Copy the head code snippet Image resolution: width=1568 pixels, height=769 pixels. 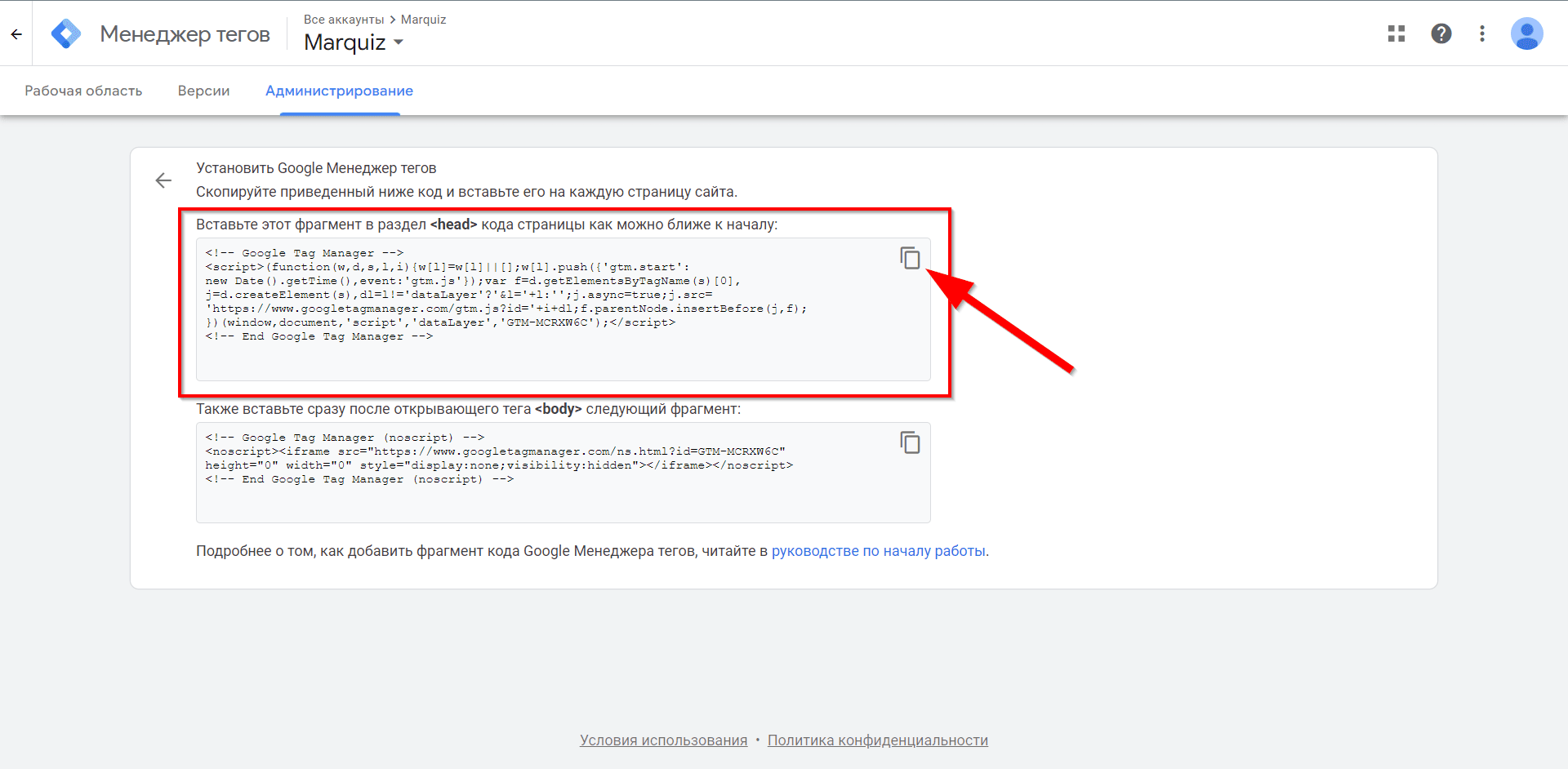click(x=910, y=258)
